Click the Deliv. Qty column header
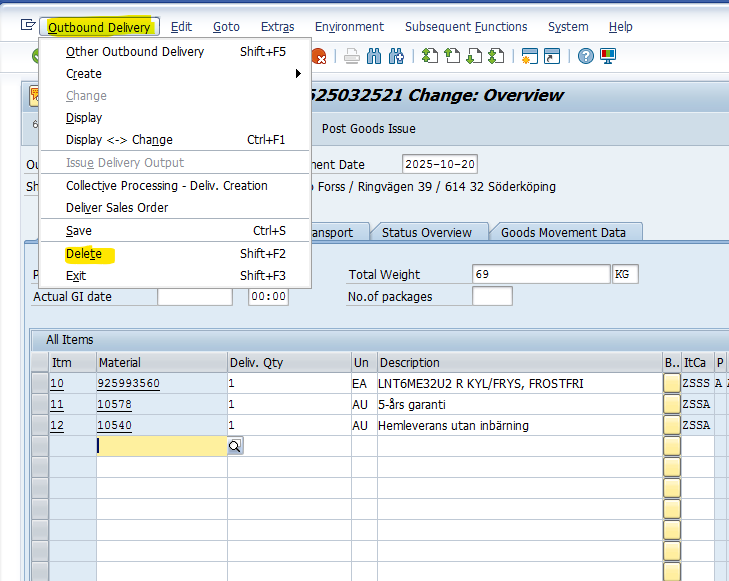The height and width of the screenshot is (581, 729). pyautogui.click(x=289, y=363)
